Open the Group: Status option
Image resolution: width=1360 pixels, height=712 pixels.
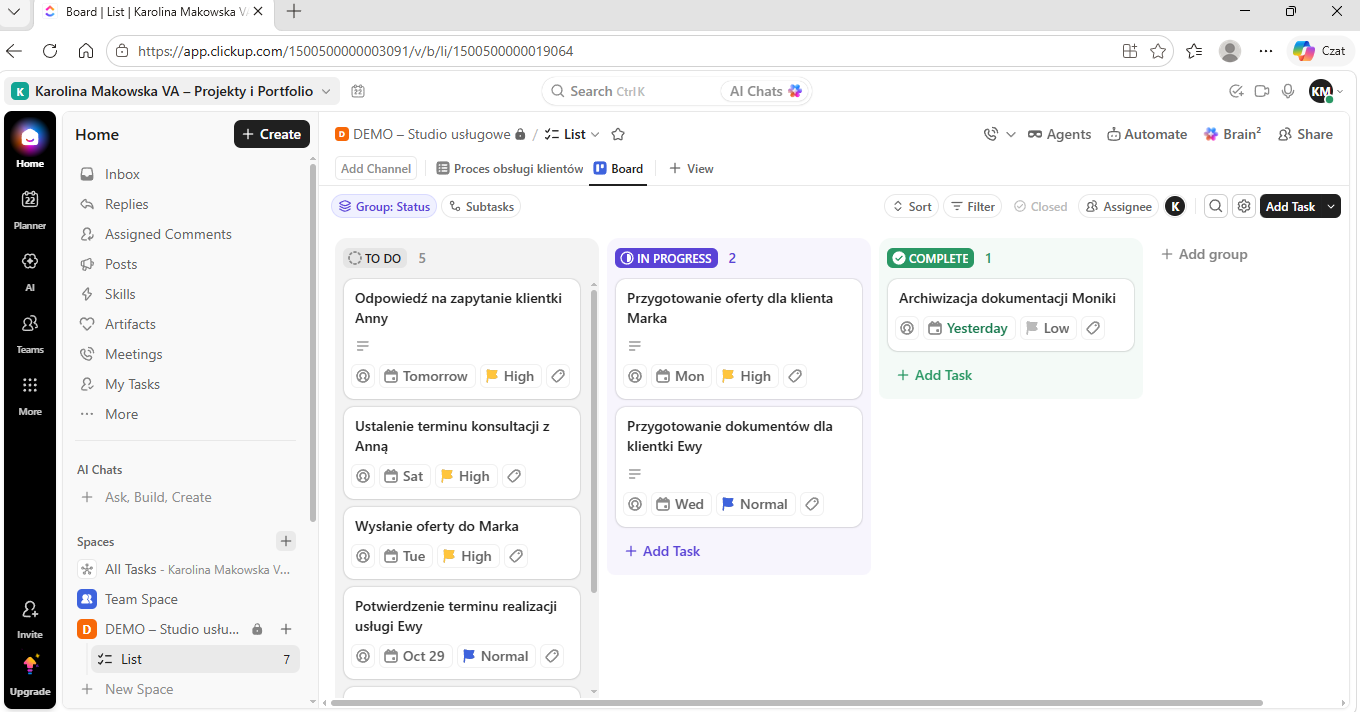point(384,207)
